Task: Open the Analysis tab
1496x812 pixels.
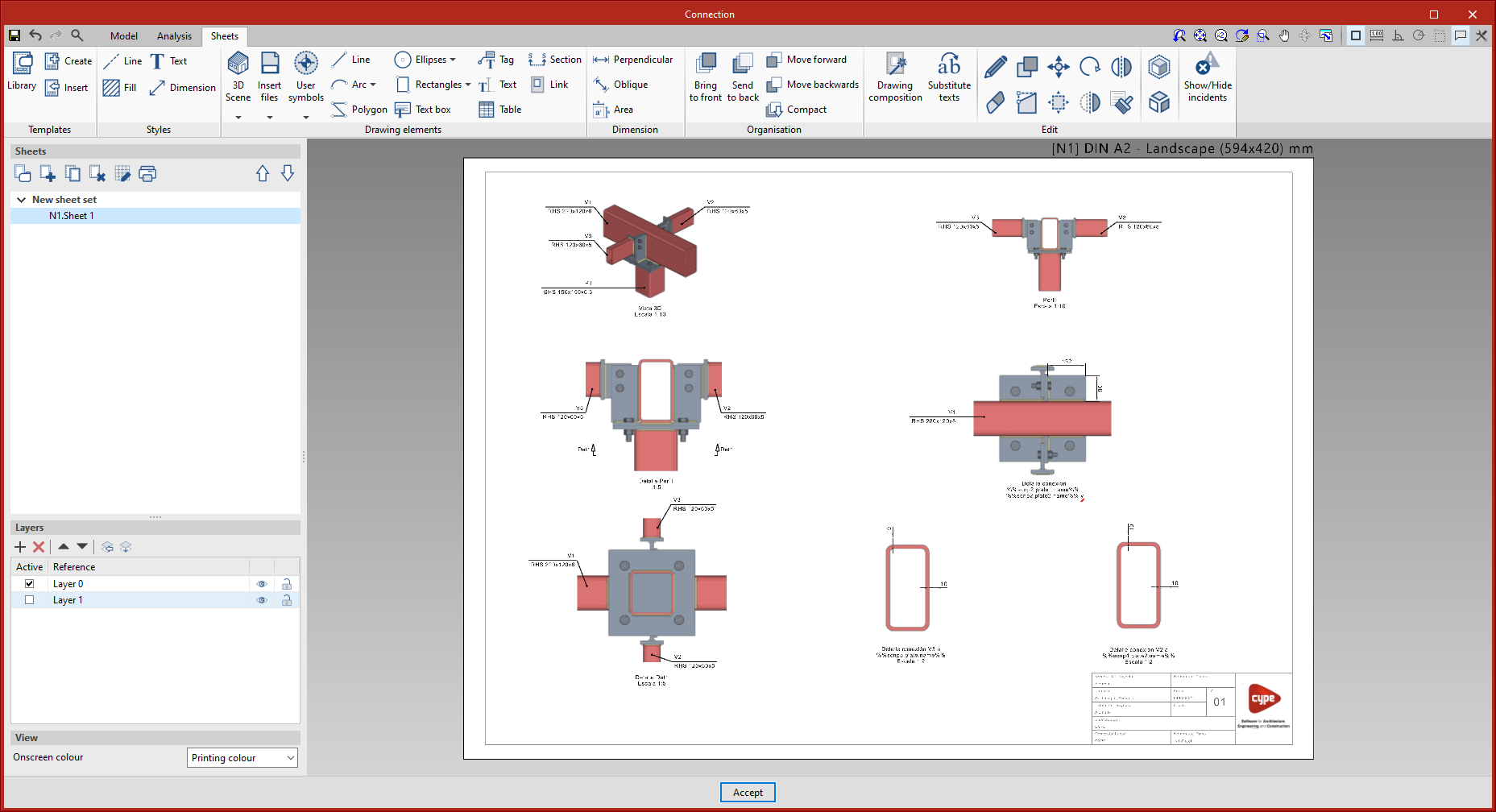Action: point(174,36)
